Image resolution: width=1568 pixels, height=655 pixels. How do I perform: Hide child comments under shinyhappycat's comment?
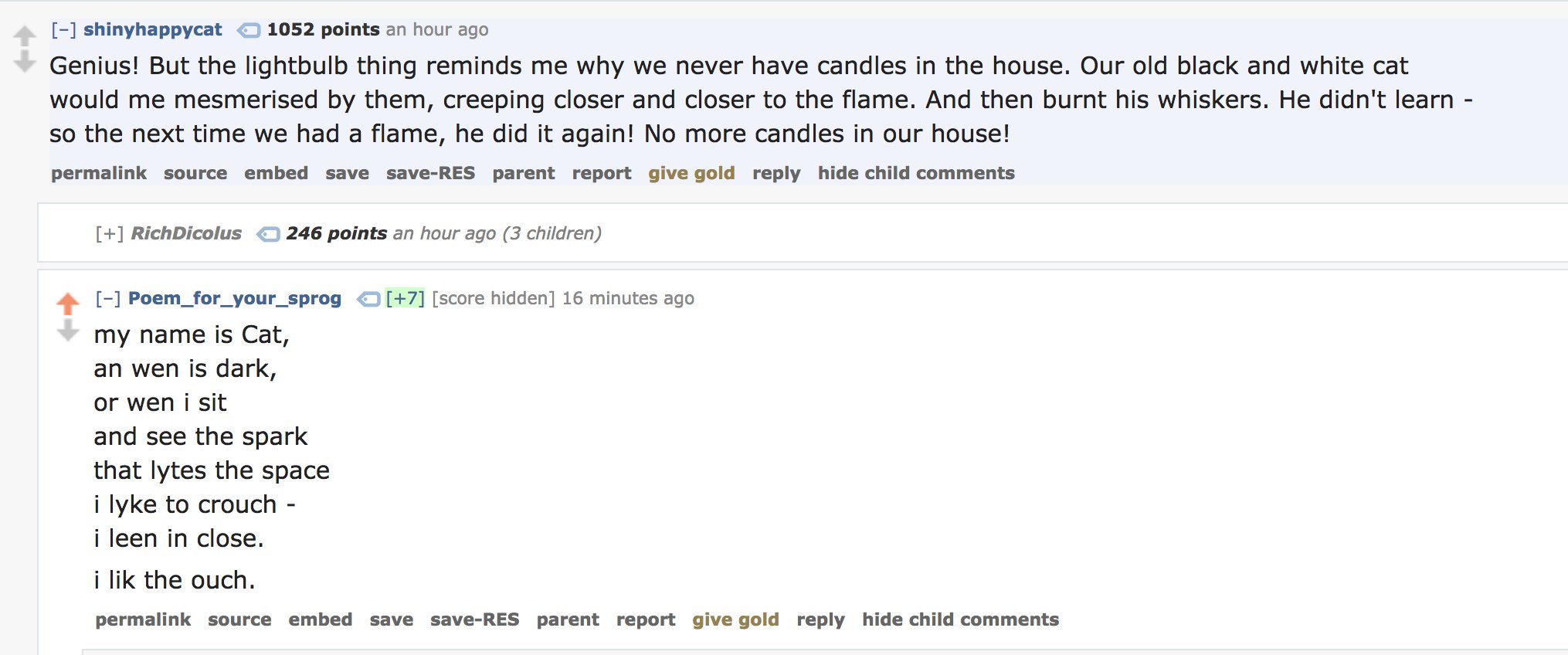[x=916, y=173]
